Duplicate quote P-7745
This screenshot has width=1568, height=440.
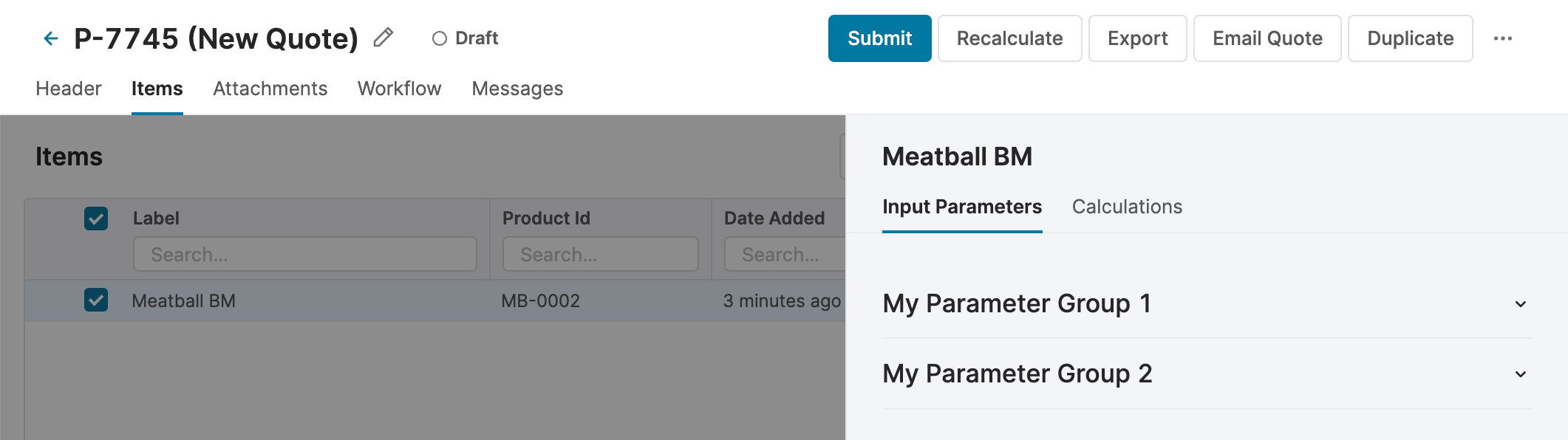(x=1409, y=38)
